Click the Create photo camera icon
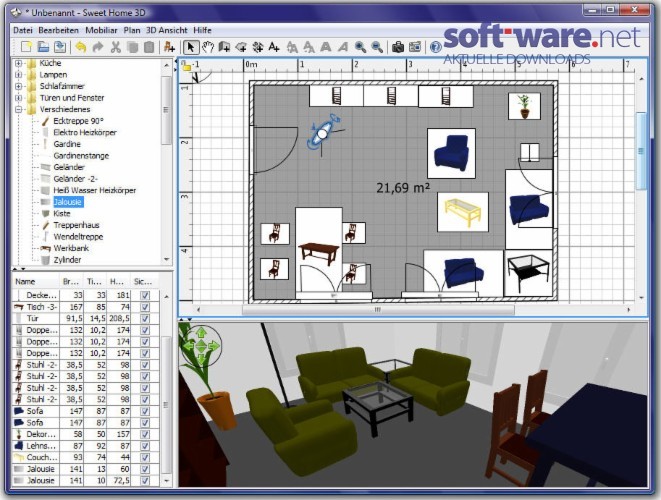The width and height of the screenshot is (661, 500). [x=398, y=47]
